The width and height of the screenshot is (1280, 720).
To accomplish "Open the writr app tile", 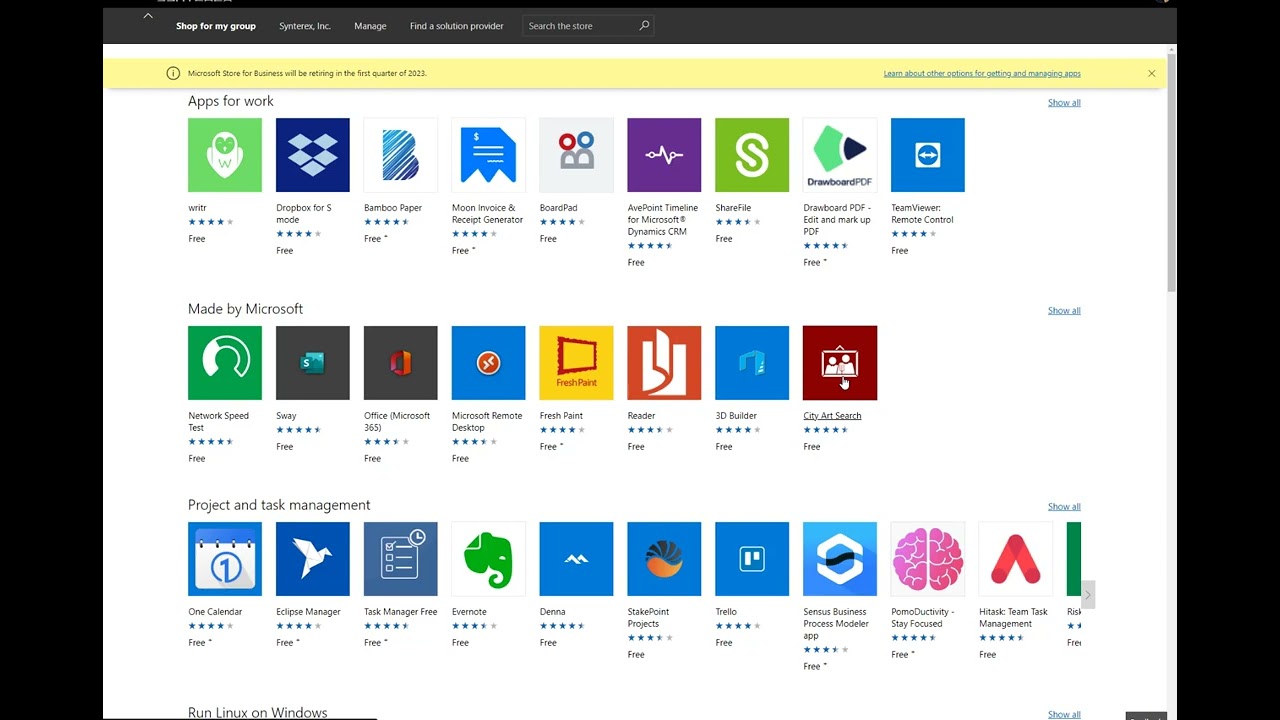I will (225, 155).
